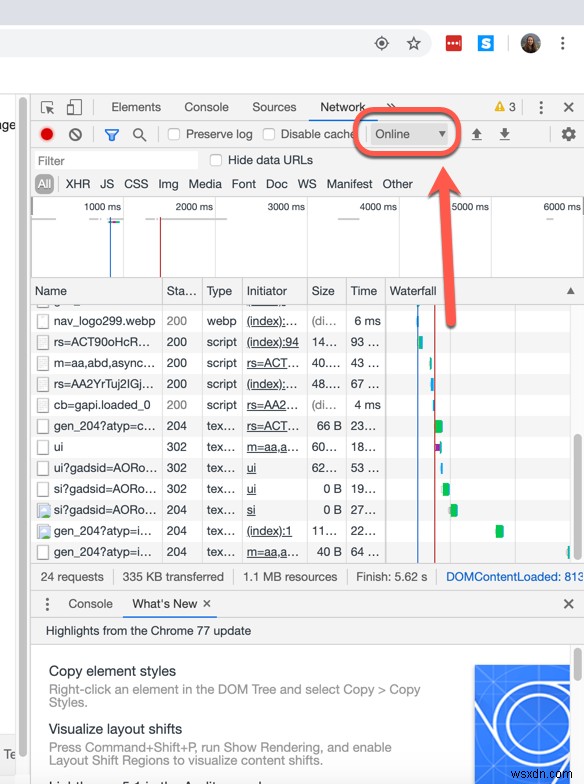Click the Chrome 77 update thumbnail image
Viewport: 584px width, 784px height.
[522, 724]
